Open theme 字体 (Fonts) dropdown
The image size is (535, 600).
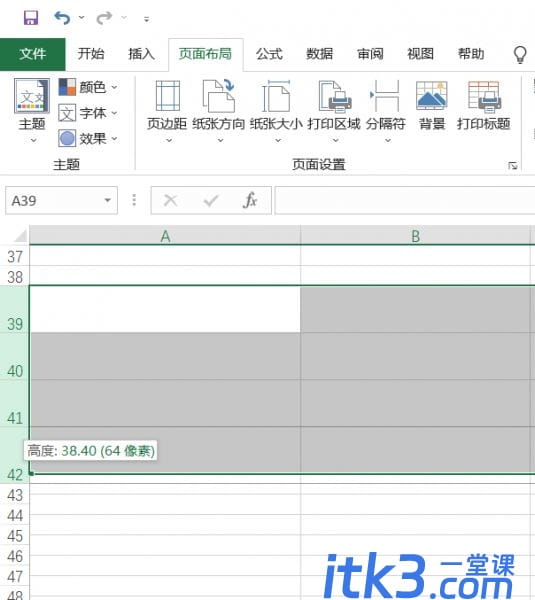(88, 113)
